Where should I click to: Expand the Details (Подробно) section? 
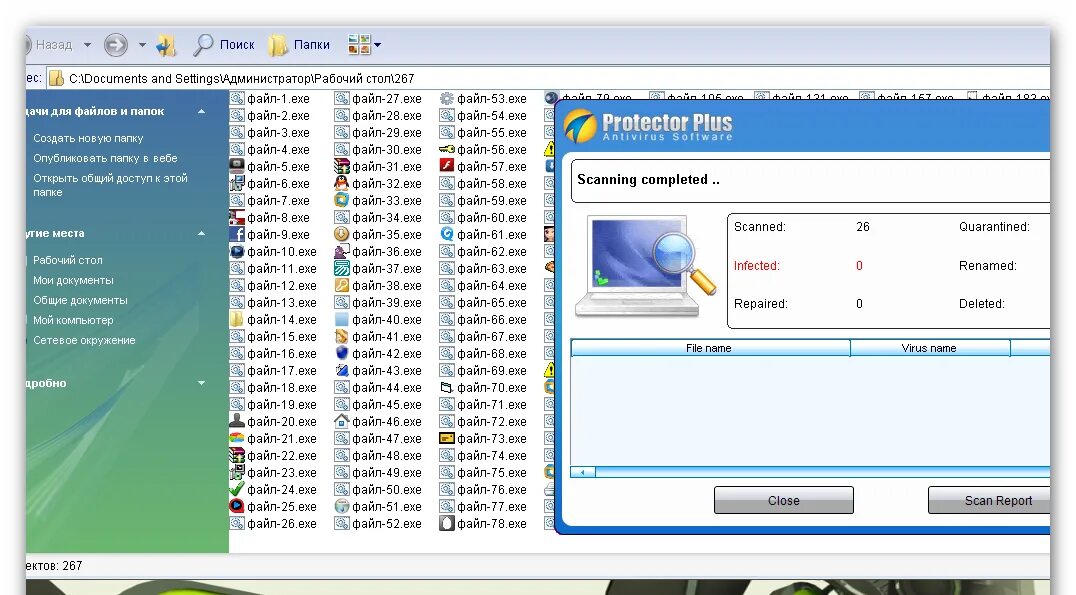pos(201,383)
